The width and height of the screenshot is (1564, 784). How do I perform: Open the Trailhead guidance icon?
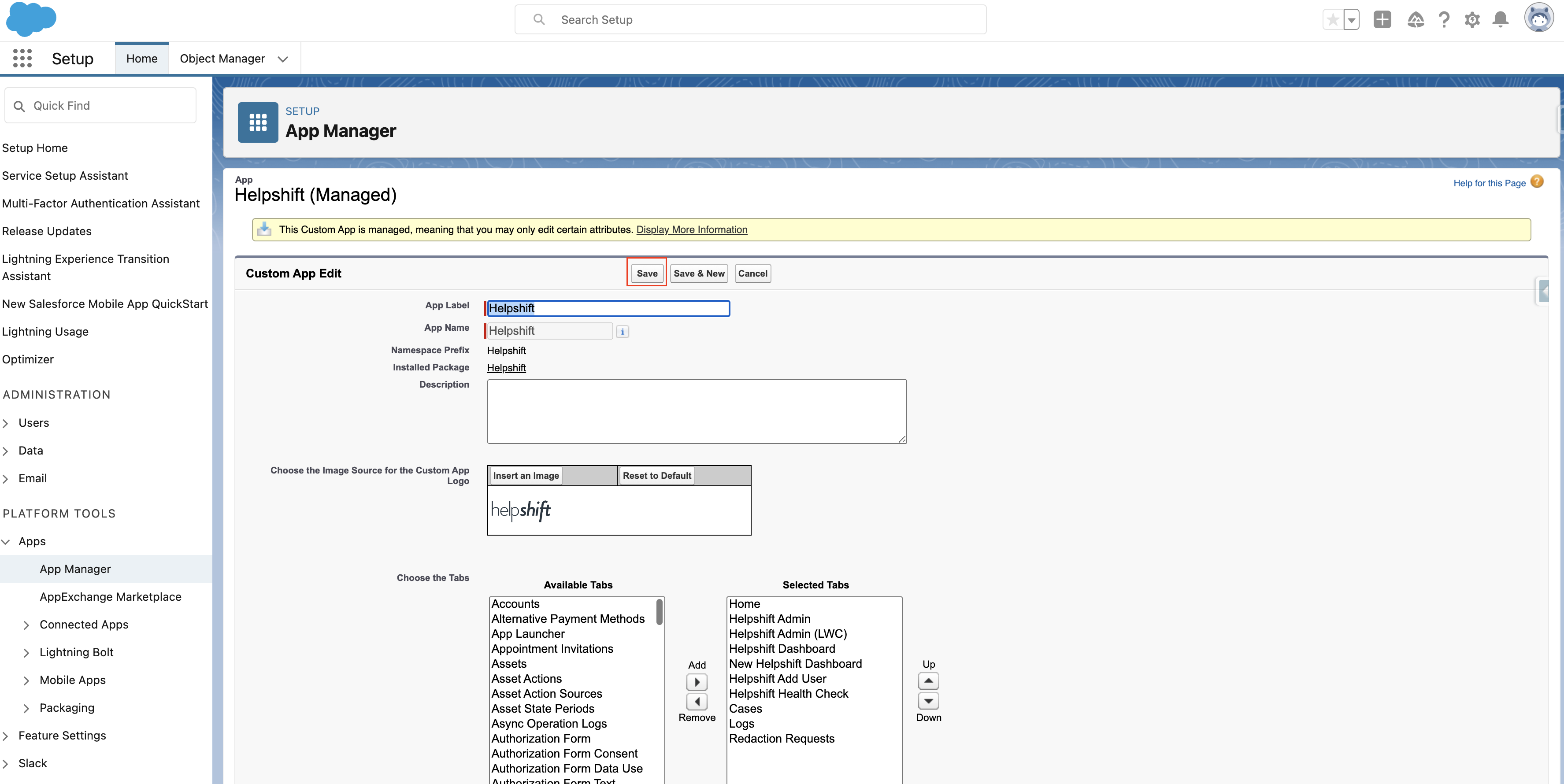click(1415, 19)
